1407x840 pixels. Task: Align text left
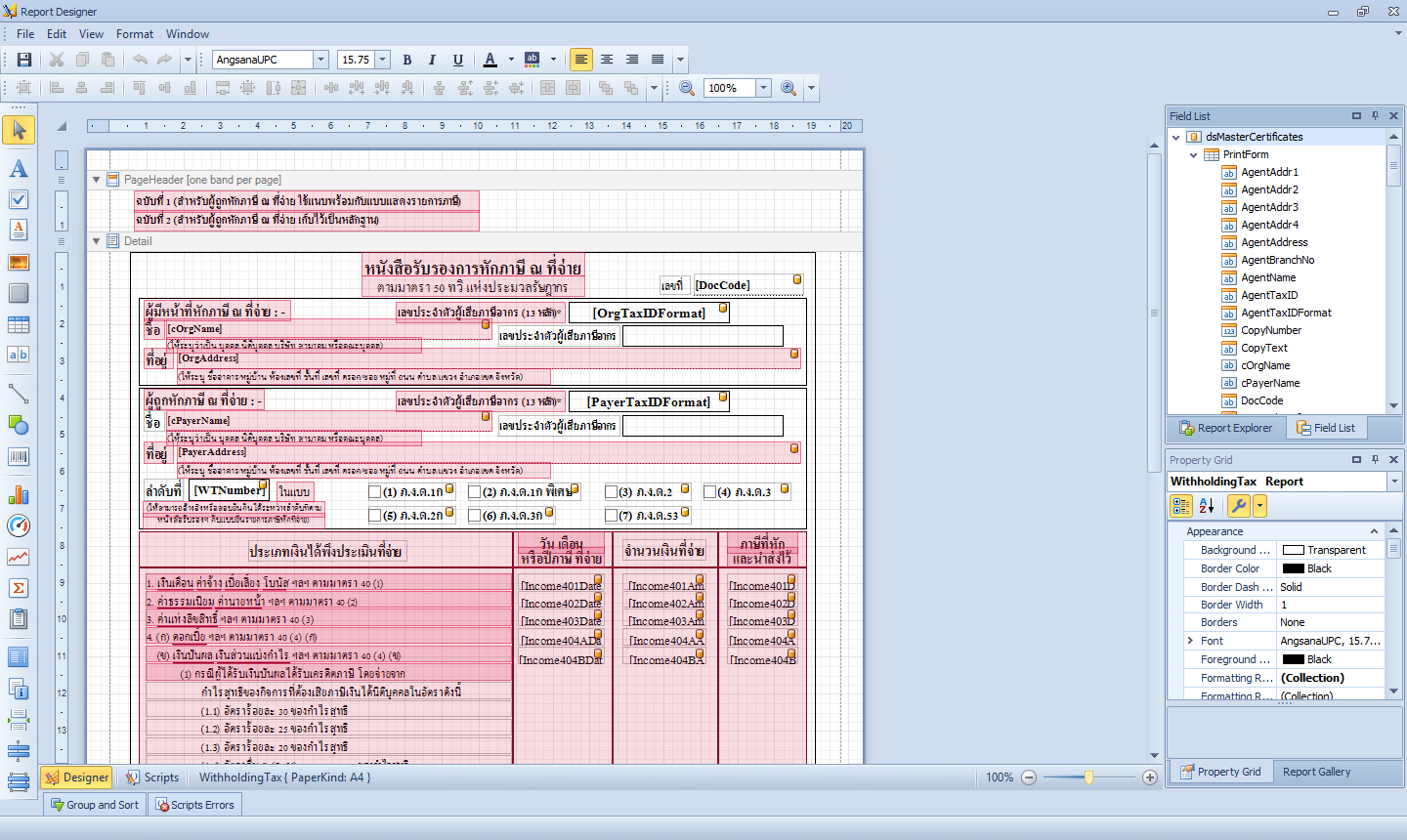click(581, 60)
